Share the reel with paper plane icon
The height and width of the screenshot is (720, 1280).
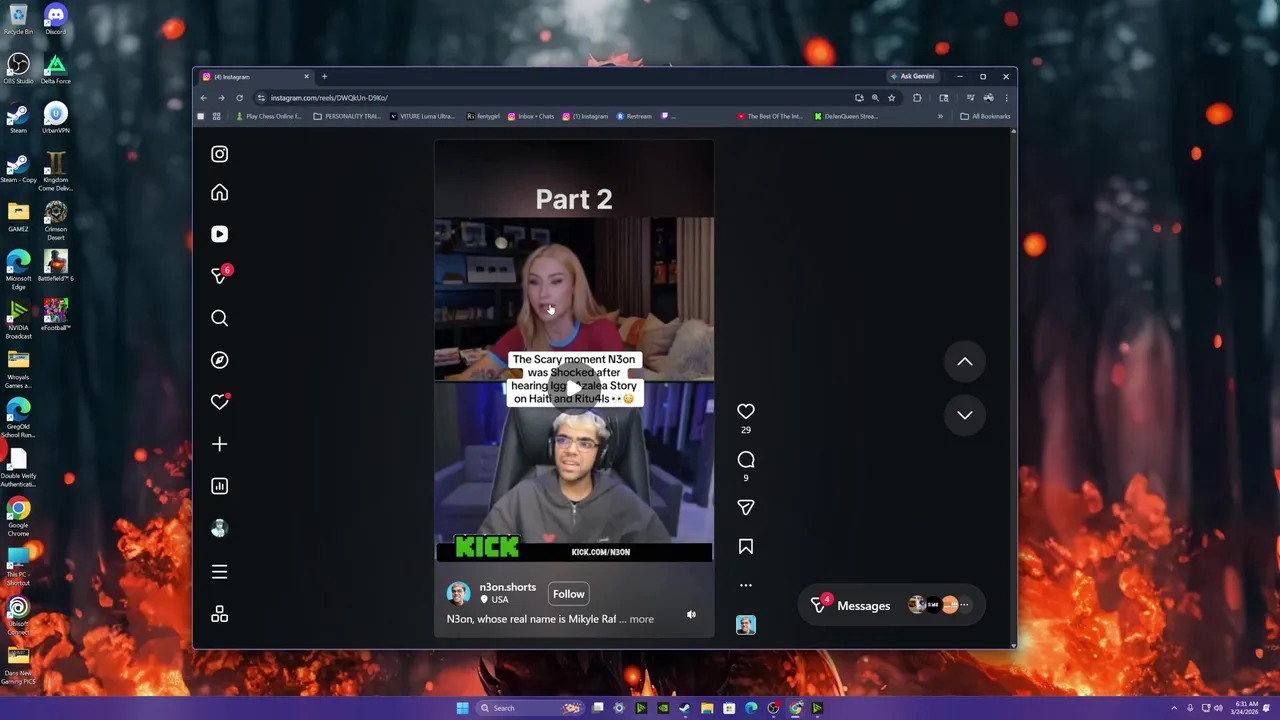pyautogui.click(x=745, y=508)
